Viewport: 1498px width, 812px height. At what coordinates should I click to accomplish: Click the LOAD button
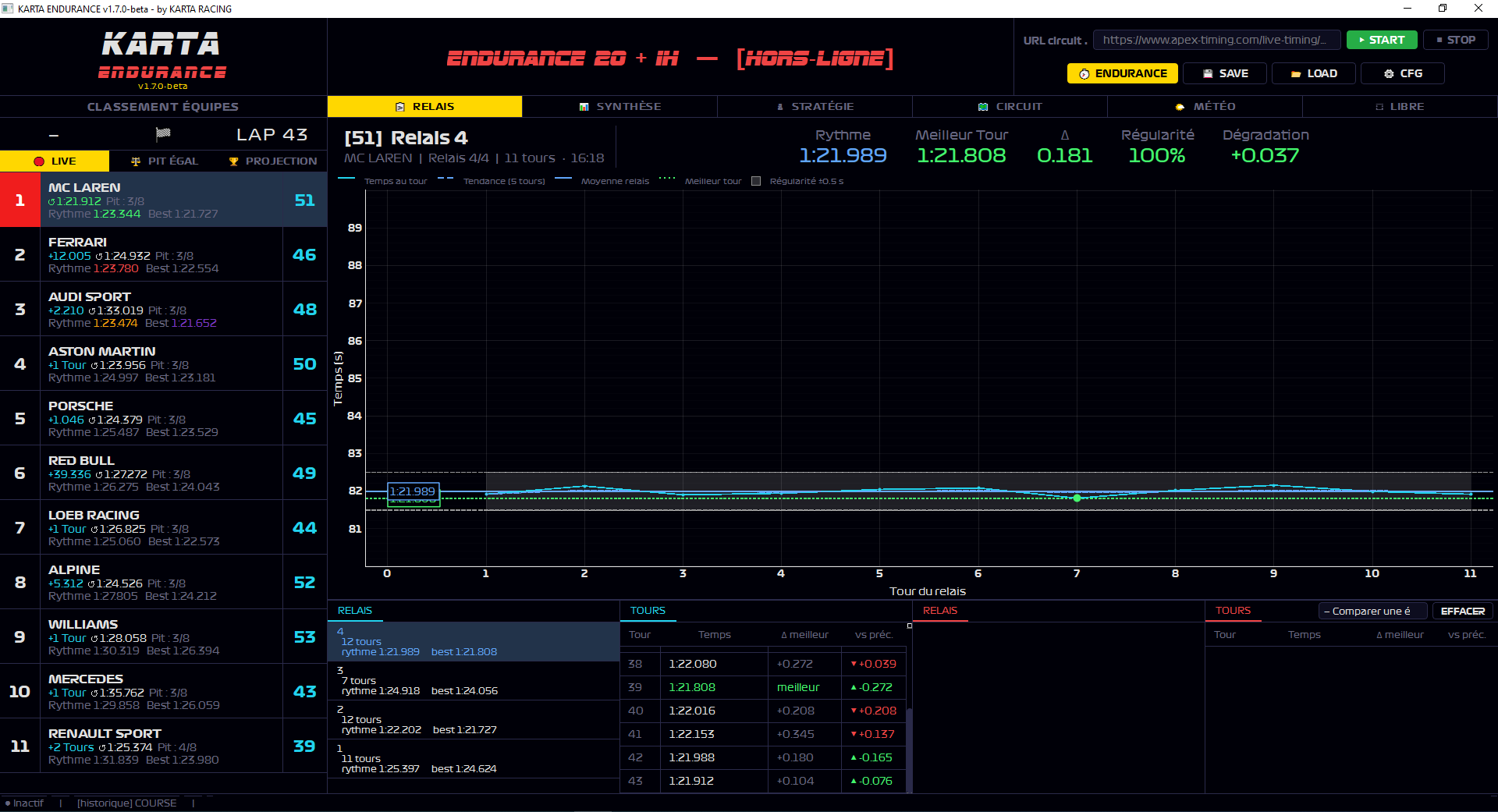click(1315, 73)
